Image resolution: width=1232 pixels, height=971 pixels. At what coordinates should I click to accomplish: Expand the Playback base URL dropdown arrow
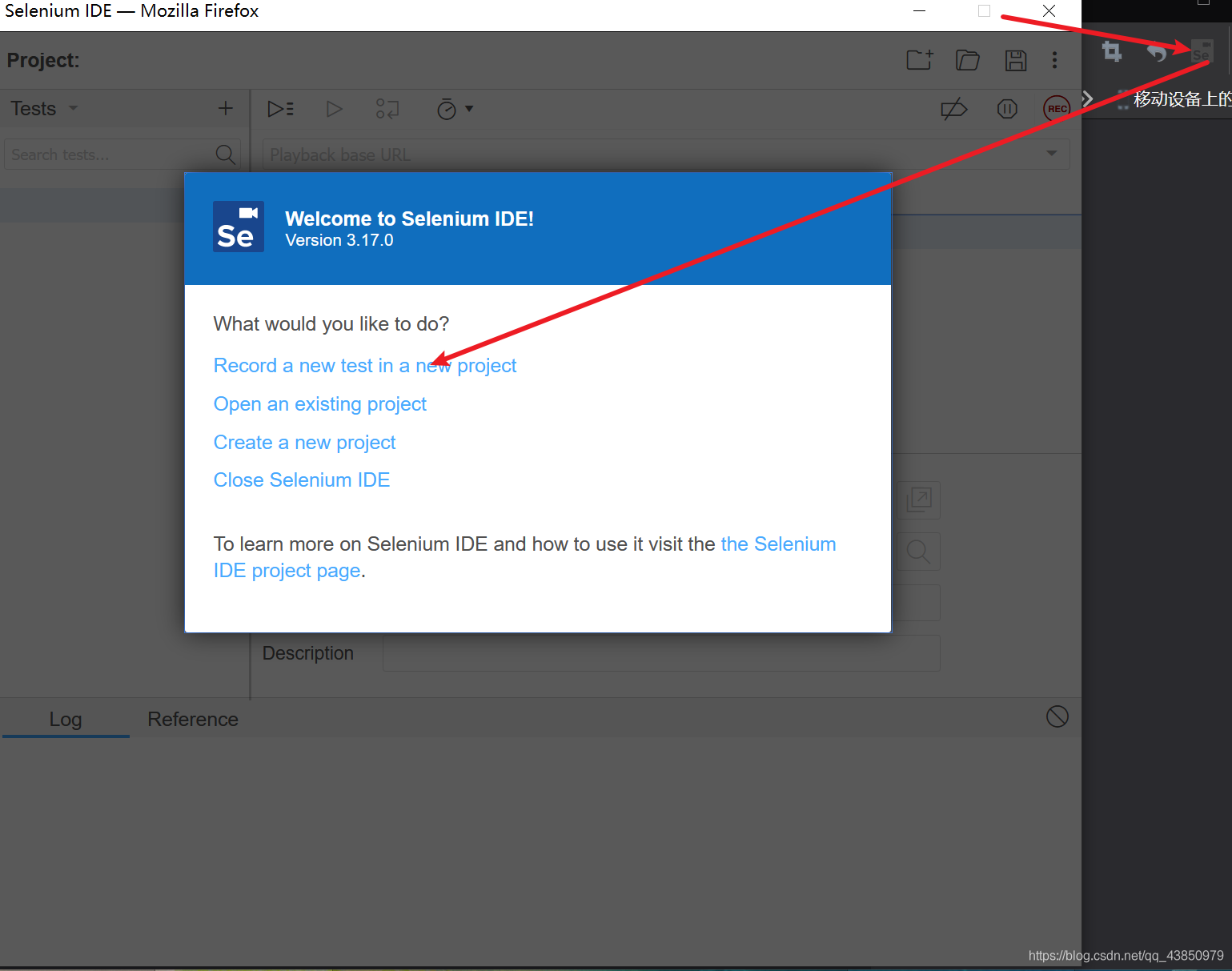coord(1052,154)
